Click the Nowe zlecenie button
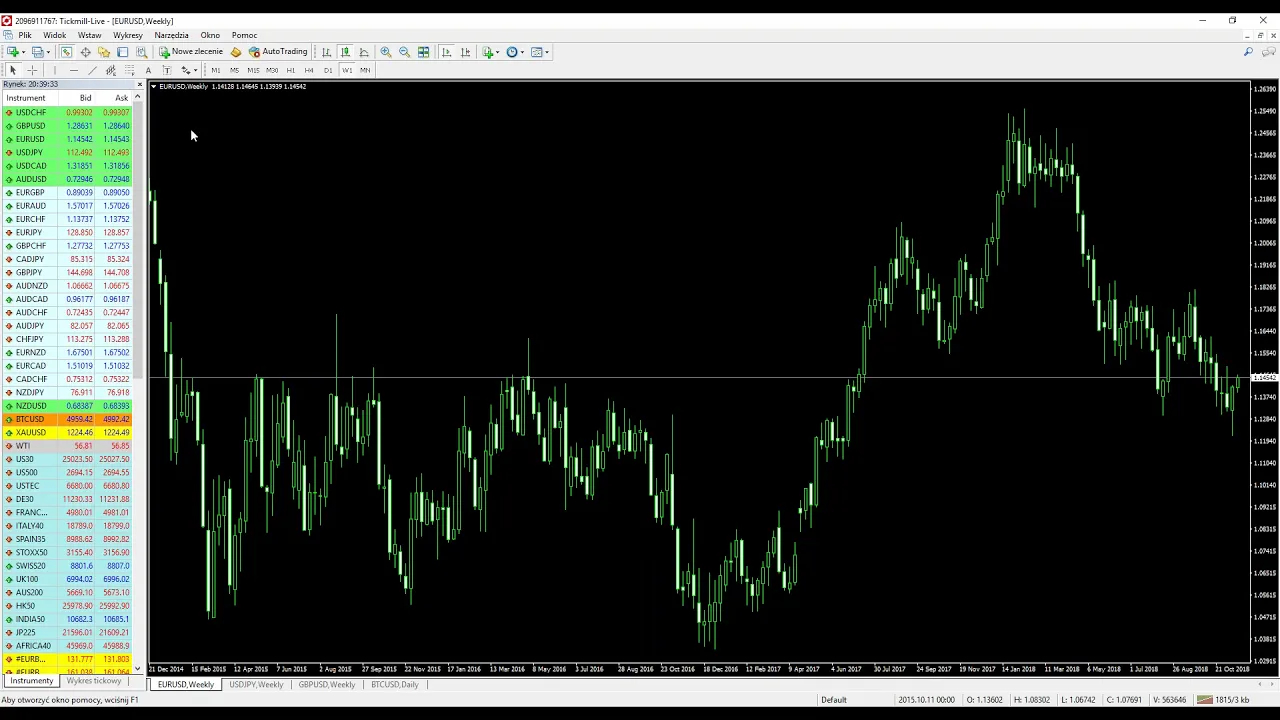 (x=191, y=52)
